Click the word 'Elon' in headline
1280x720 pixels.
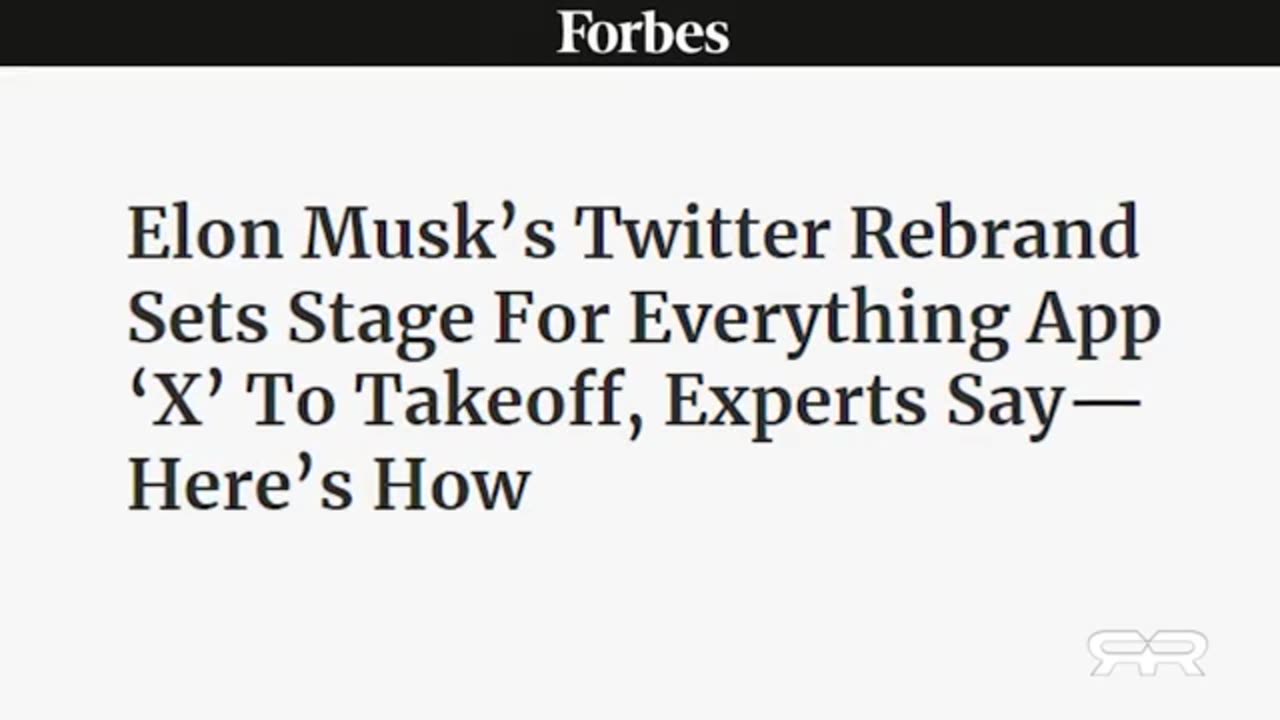pyautogui.click(x=208, y=232)
